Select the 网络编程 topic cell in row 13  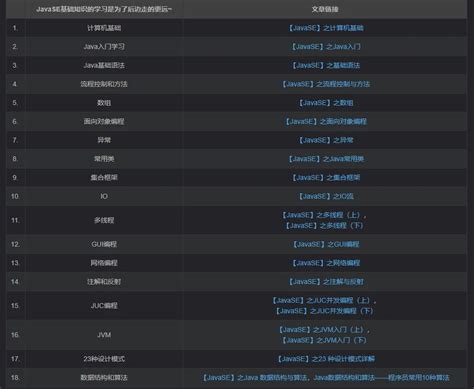click(x=104, y=263)
